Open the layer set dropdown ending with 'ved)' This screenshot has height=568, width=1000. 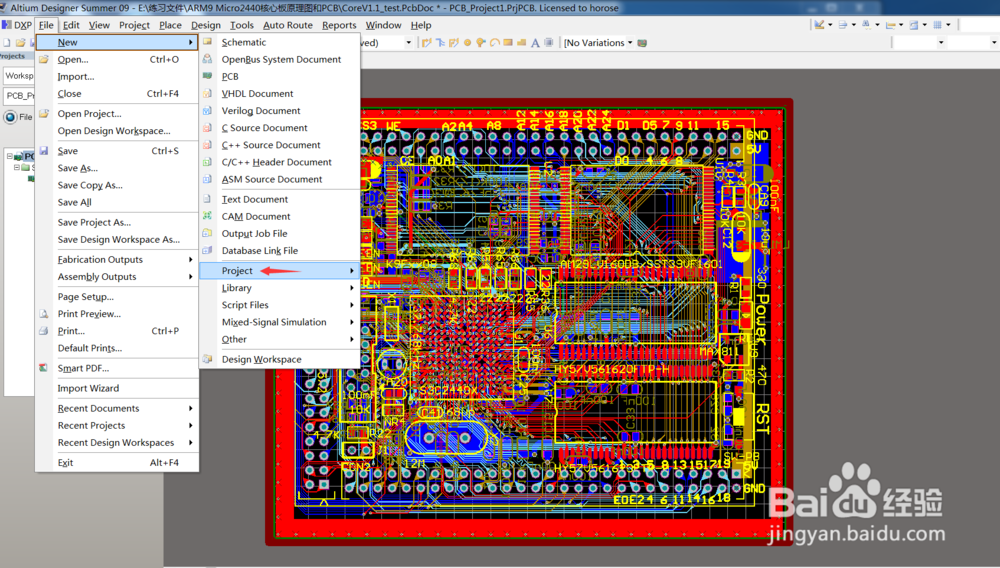click(x=408, y=43)
